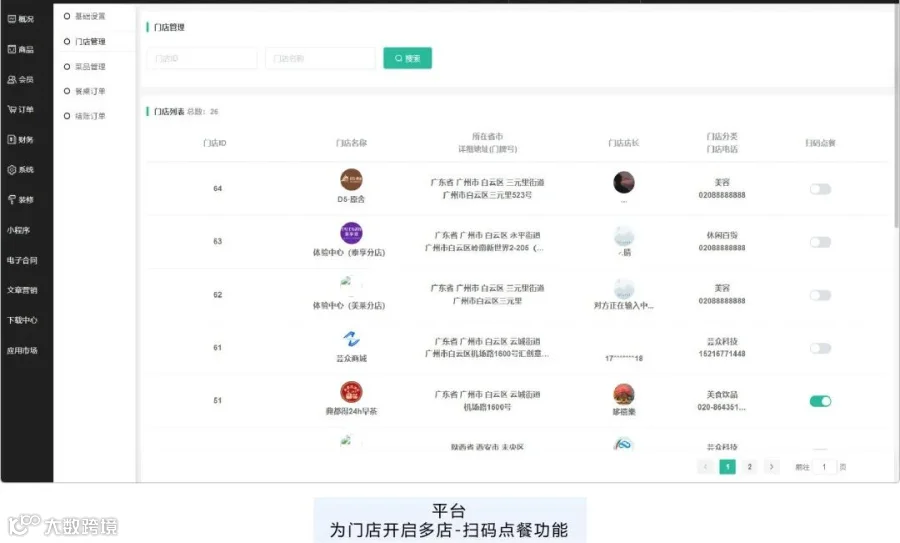Click the green 搜索 search button
Screen dimensions: 900x543
click(x=408, y=58)
